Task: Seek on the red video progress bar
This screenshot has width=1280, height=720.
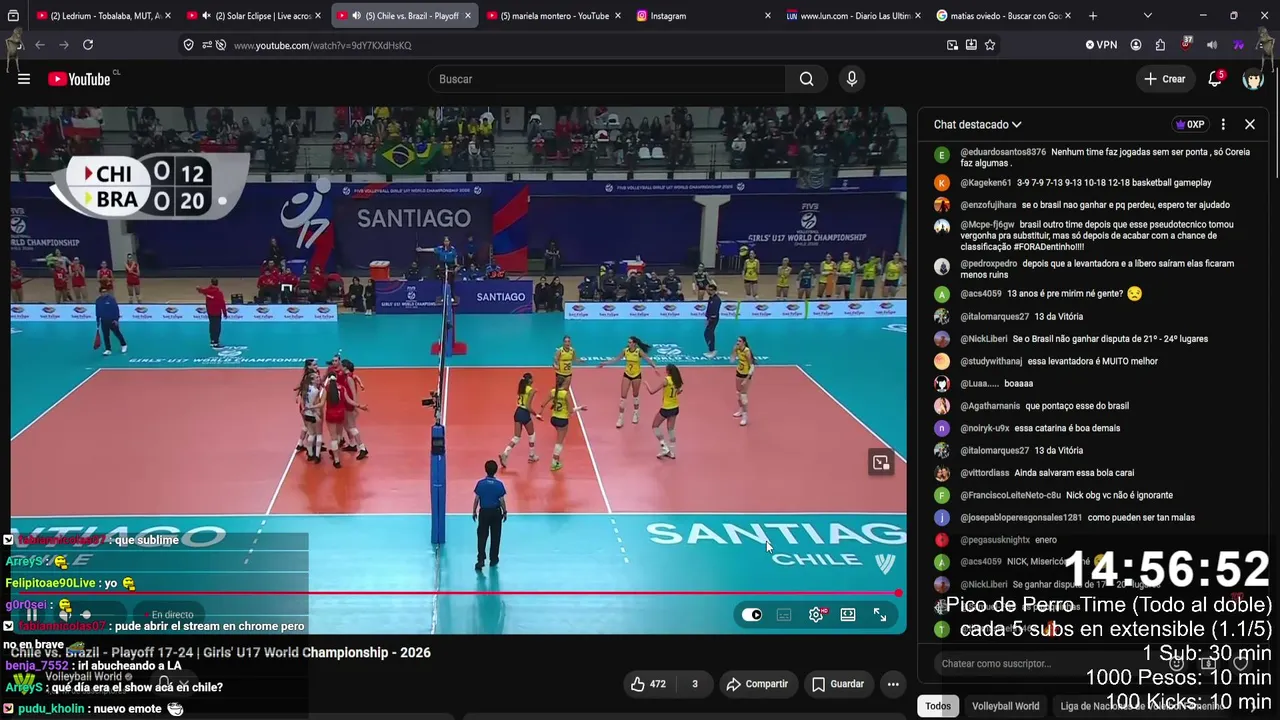Action: pyautogui.click(x=457, y=594)
